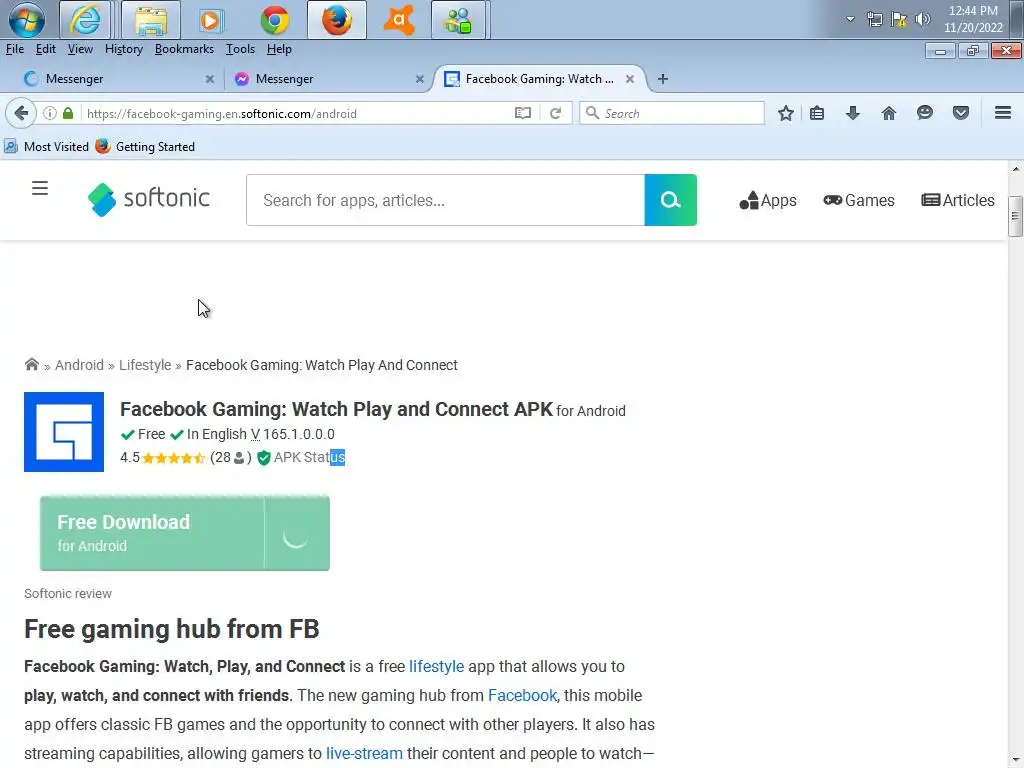
Task: Show site information icon in URL bar
Action: [x=50, y=113]
